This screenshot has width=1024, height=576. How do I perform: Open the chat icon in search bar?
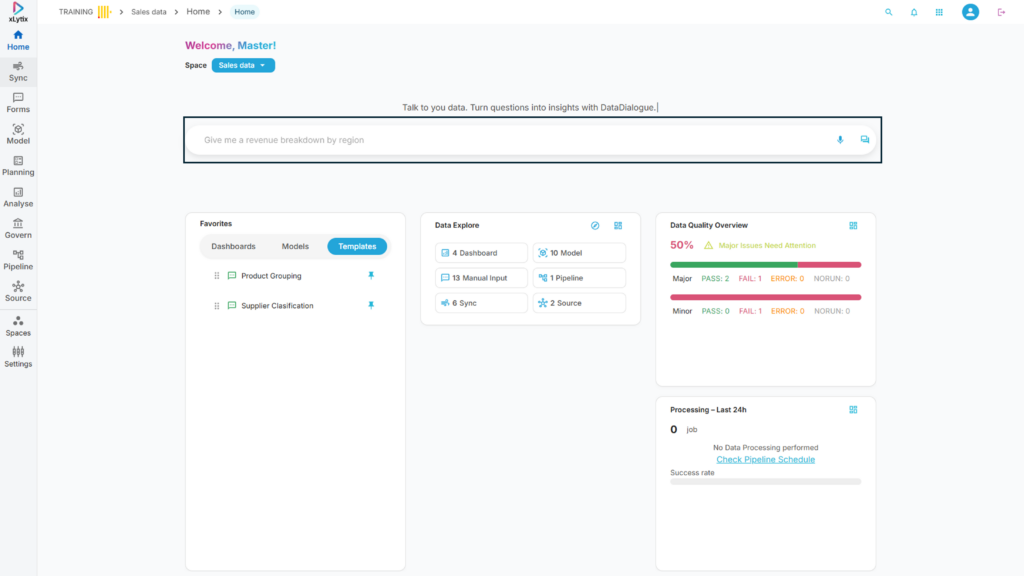(x=865, y=140)
